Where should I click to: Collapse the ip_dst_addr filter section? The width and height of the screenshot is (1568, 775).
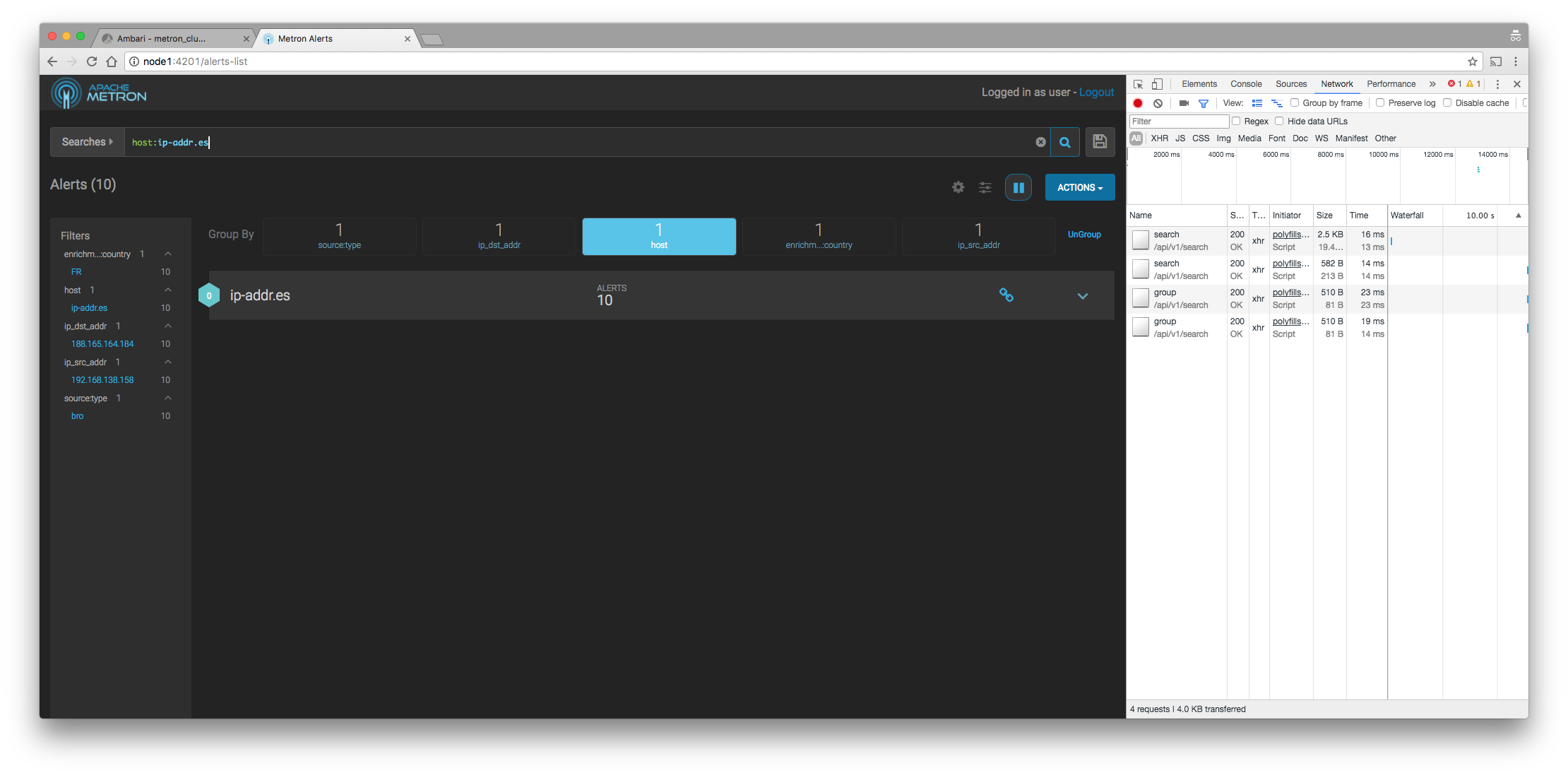(x=168, y=326)
